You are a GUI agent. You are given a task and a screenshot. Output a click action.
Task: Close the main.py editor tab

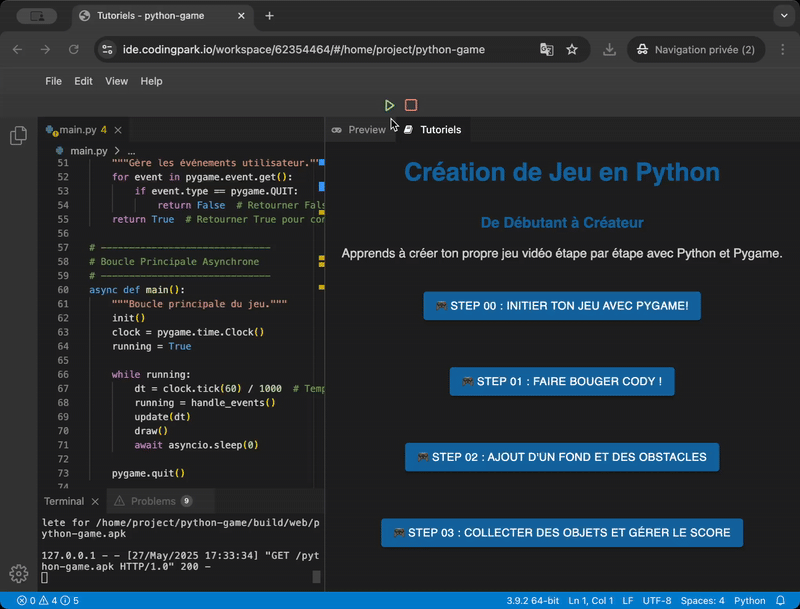pyautogui.click(x=120, y=130)
